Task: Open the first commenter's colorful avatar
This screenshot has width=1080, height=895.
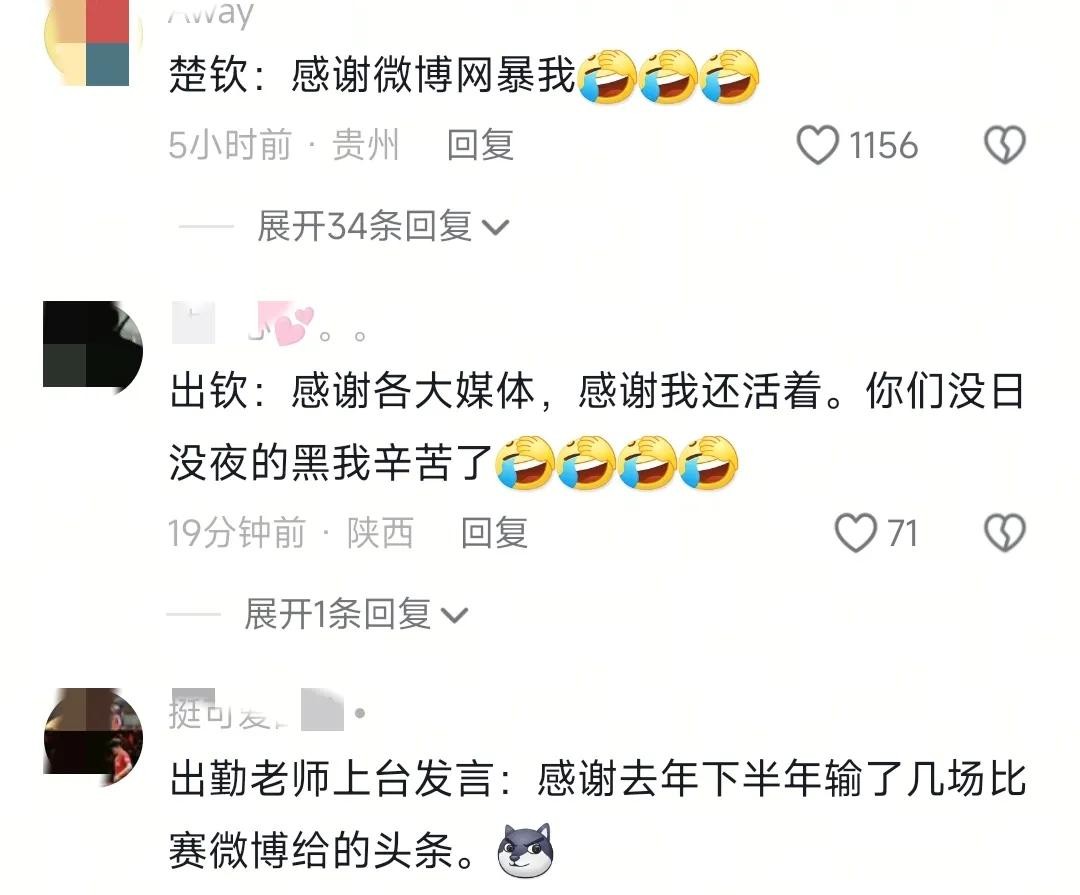Action: click(x=92, y=39)
